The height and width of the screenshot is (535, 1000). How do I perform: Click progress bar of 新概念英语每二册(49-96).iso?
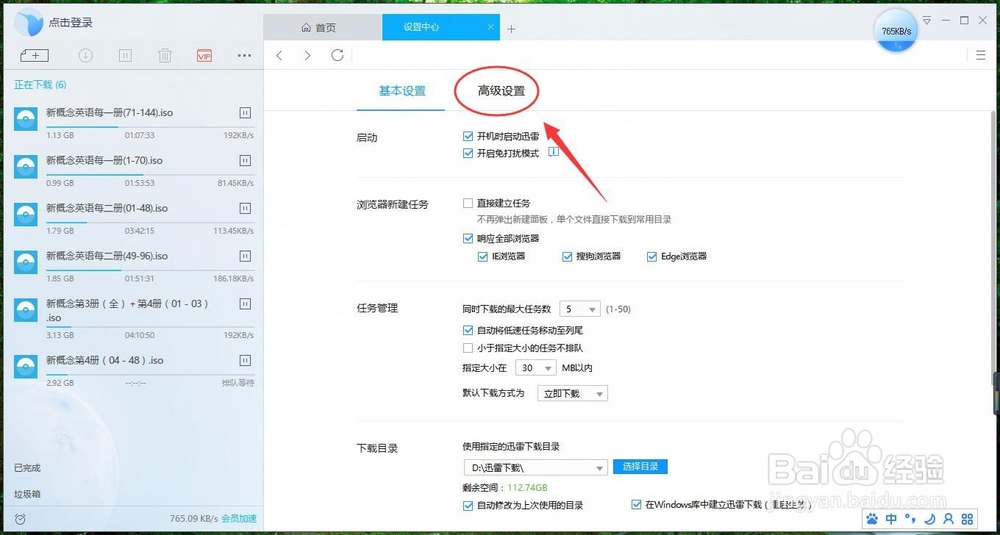150,270
